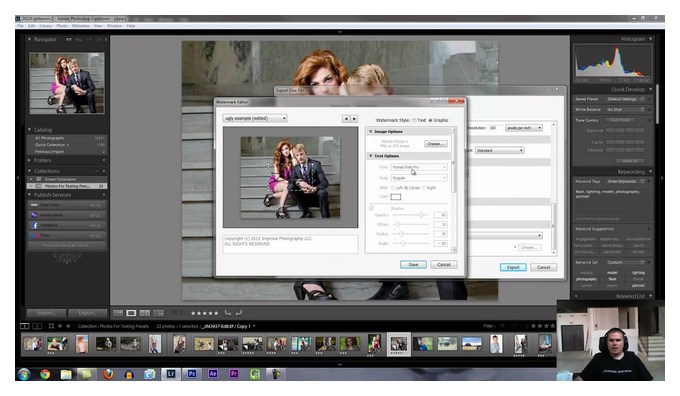Open the File menu

pyautogui.click(x=20, y=26)
